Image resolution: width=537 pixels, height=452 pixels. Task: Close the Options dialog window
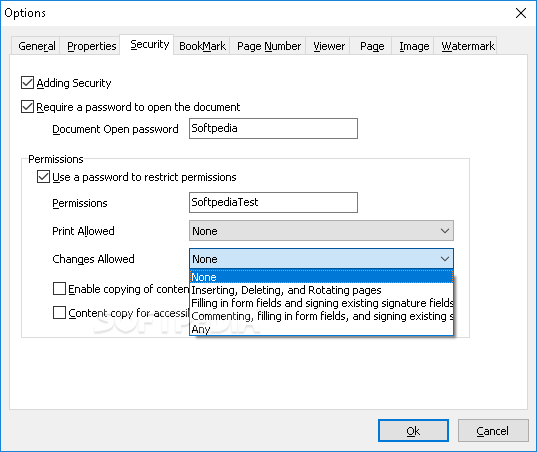coord(521,13)
